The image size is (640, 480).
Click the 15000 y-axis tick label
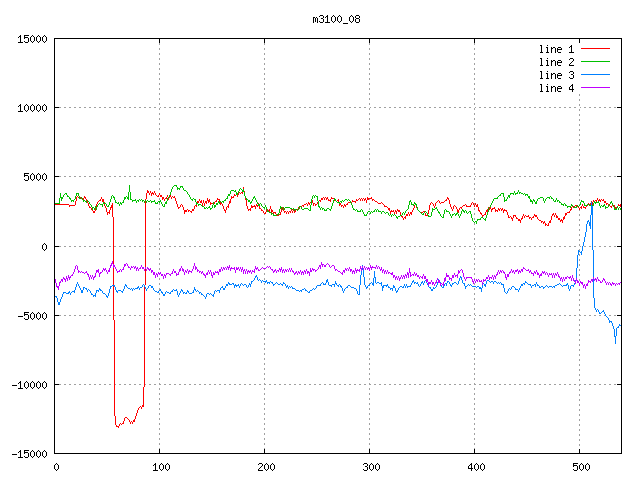[x=31, y=39]
